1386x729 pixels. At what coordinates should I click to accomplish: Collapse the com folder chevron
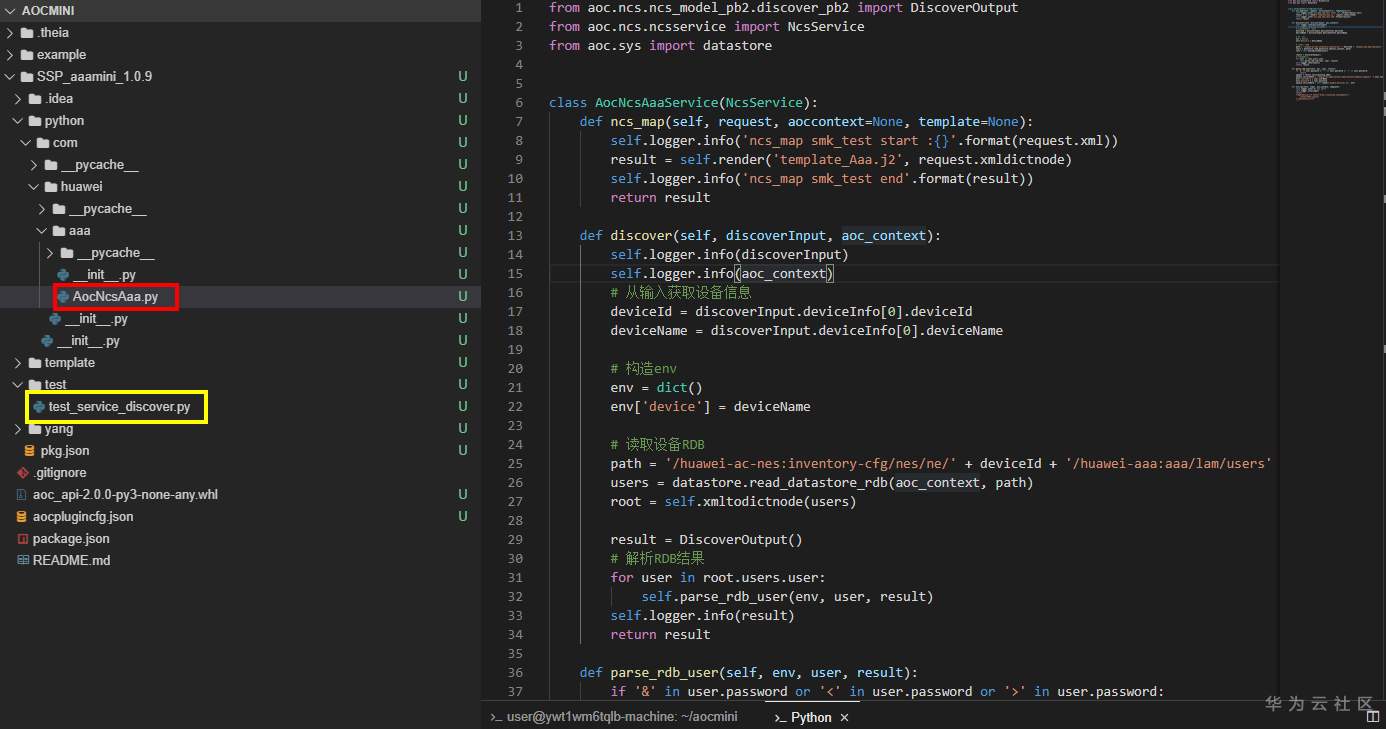pos(27,143)
